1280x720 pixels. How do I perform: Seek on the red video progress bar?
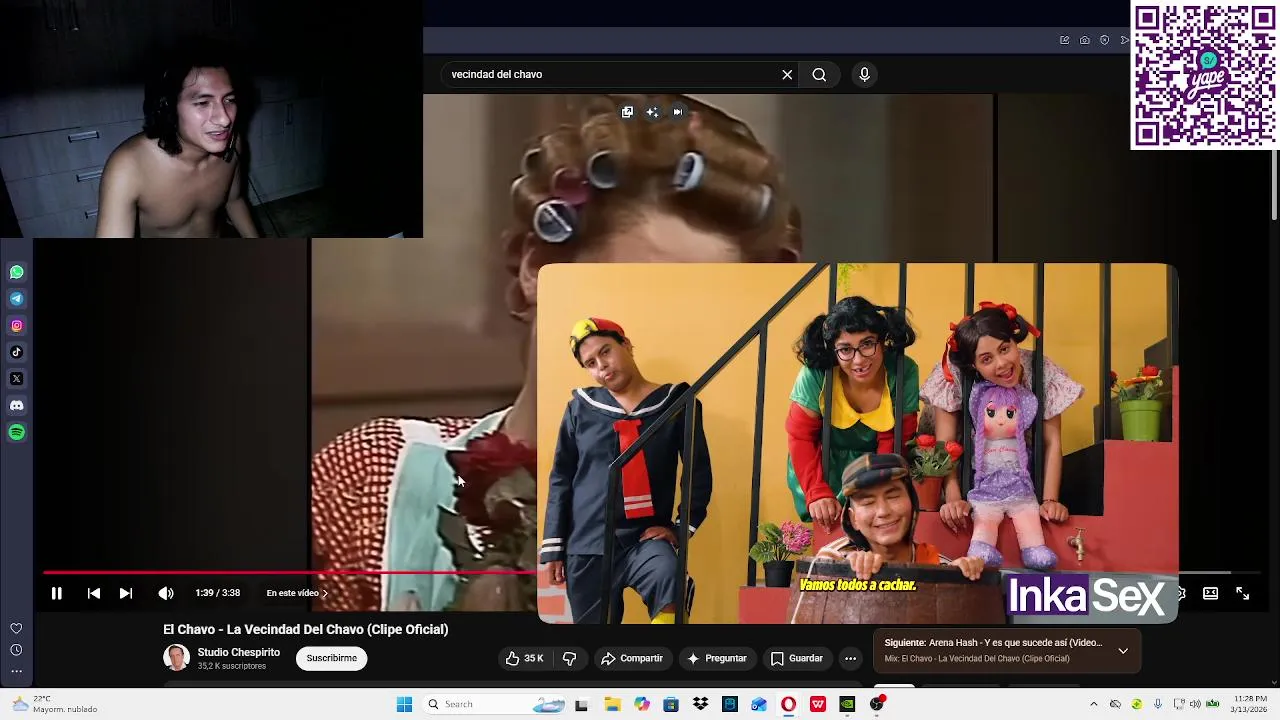[290, 573]
